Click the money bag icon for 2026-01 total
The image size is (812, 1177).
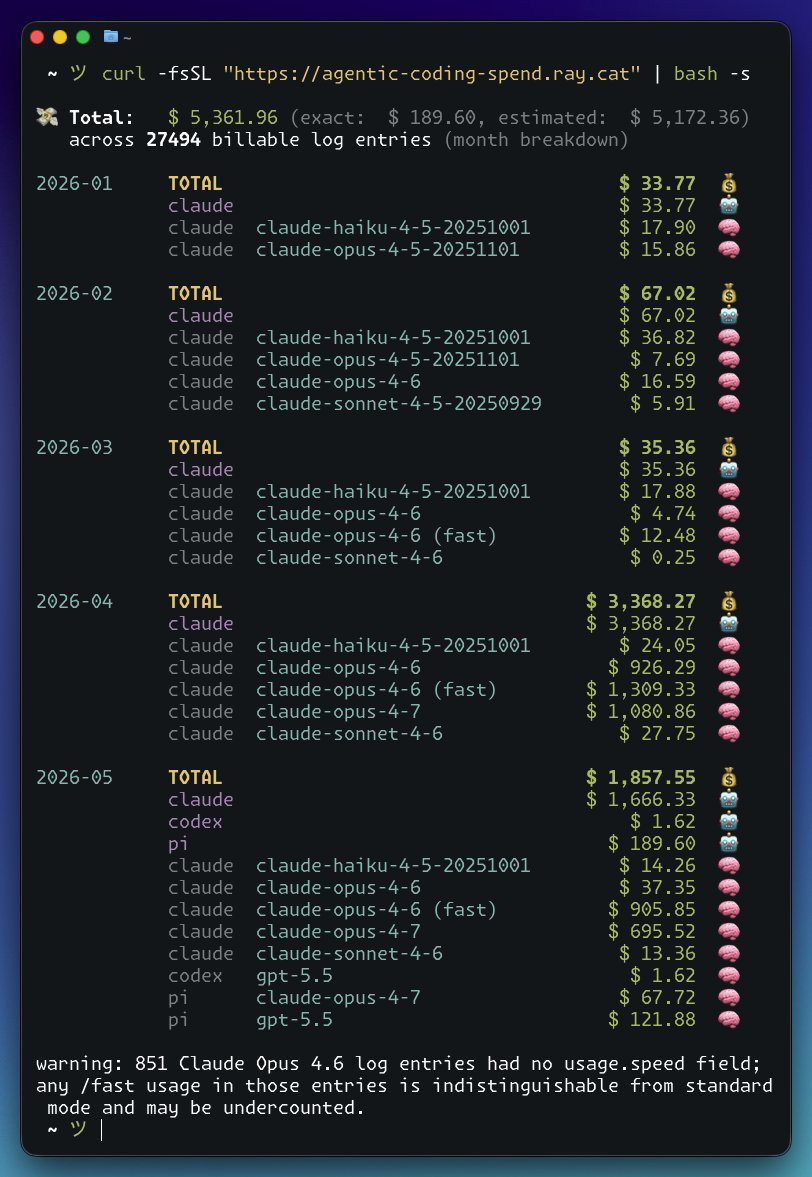click(x=729, y=183)
